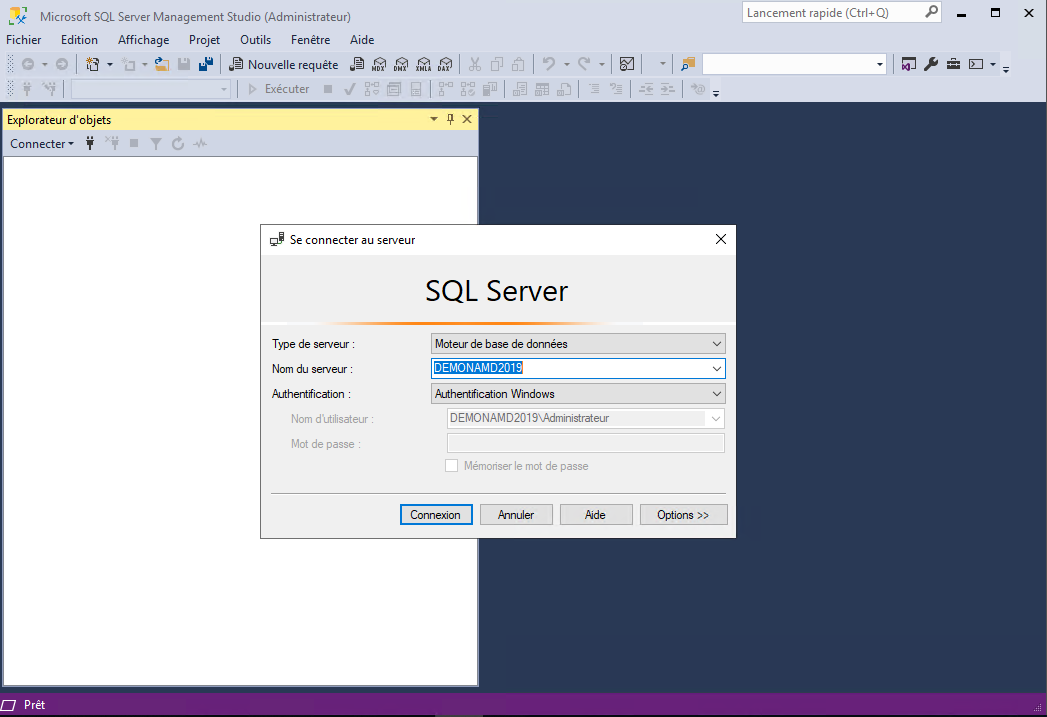Click the DMX query icon
Viewport: 1047px width, 717px height.
pyautogui.click(x=401, y=64)
